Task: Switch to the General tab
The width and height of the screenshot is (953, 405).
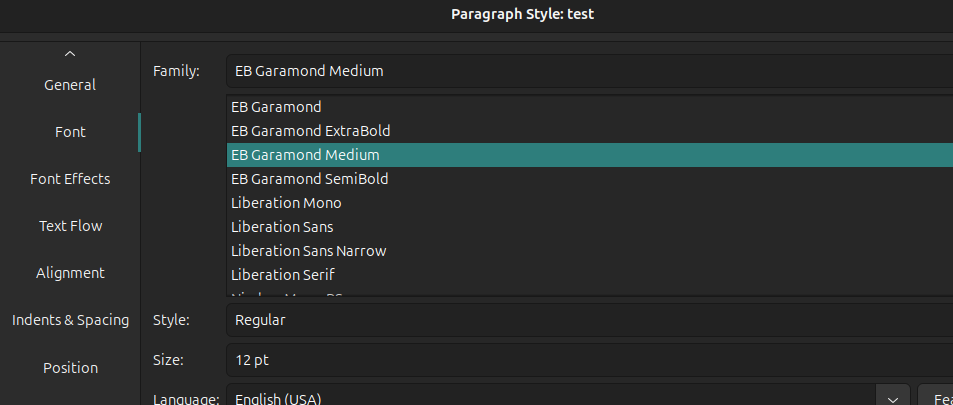Action: (x=70, y=85)
